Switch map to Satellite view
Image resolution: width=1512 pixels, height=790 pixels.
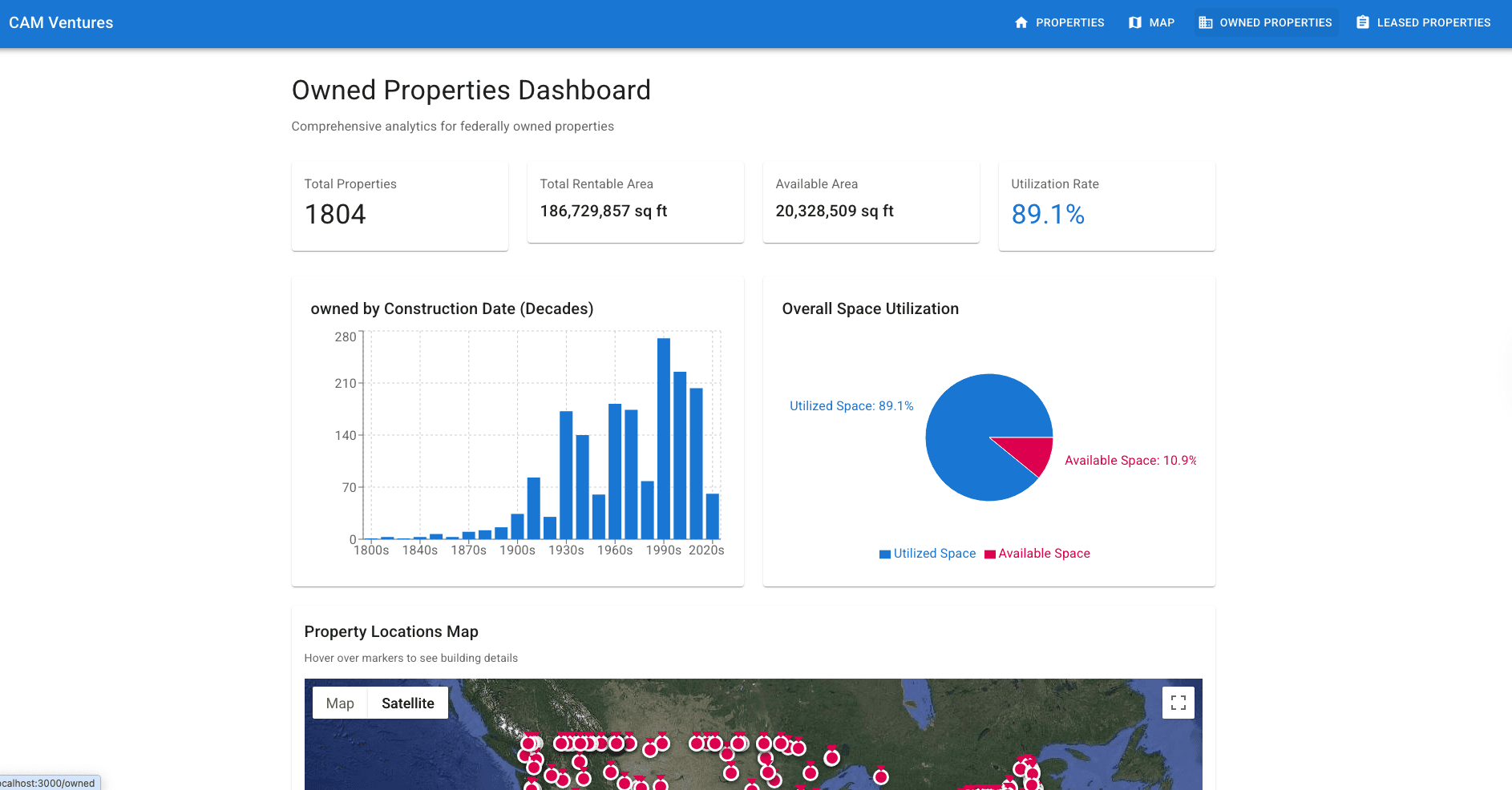point(407,703)
